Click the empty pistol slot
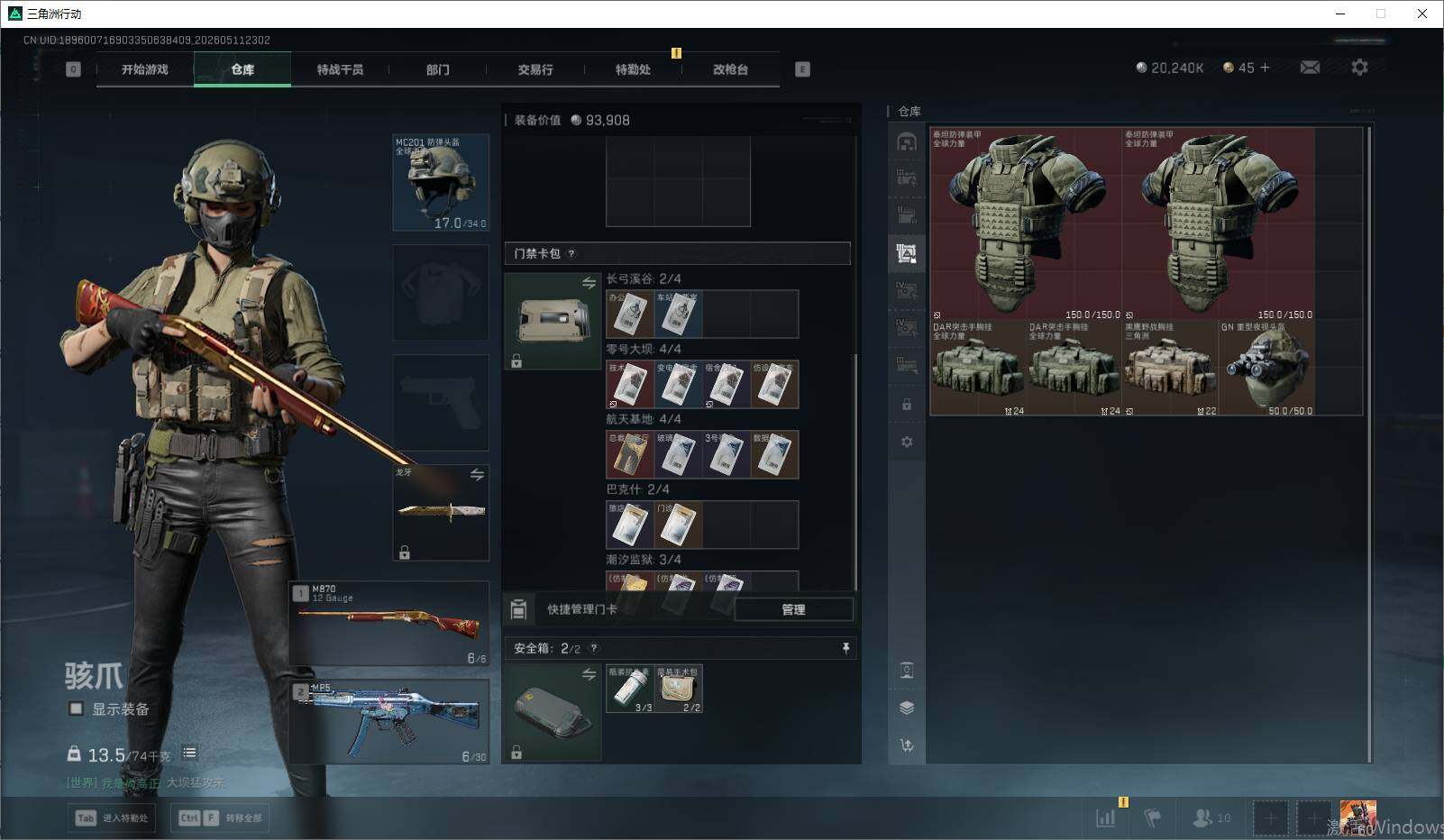Image resolution: width=1444 pixels, height=840 pixels. pos(442,403)
